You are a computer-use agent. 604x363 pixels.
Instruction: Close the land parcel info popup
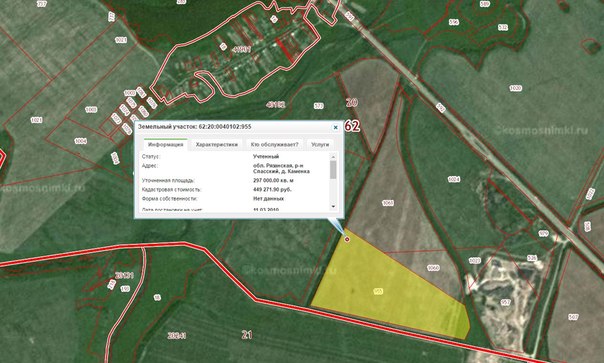point(336,127)
